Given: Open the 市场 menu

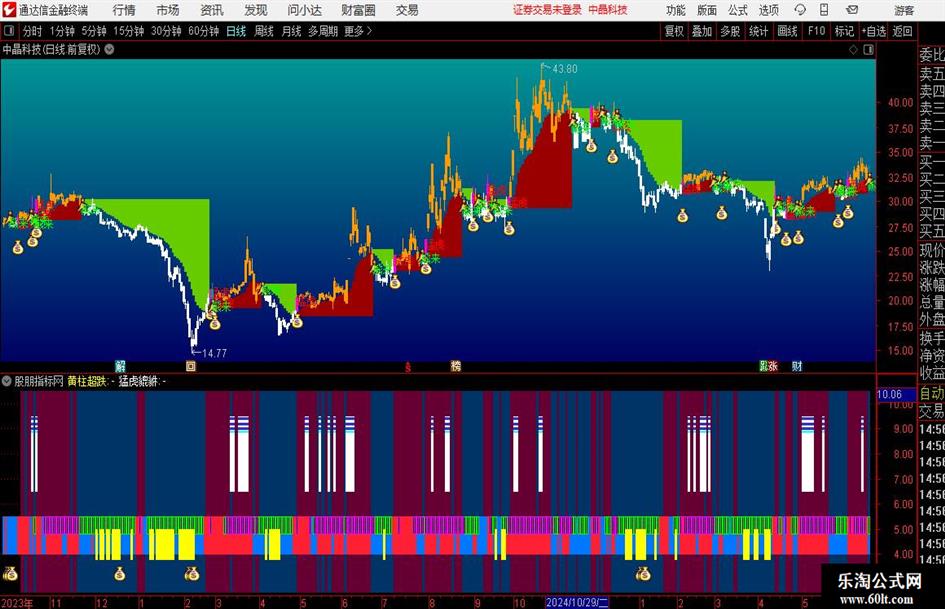Looking at the screenshot, I should pos(168,10).
